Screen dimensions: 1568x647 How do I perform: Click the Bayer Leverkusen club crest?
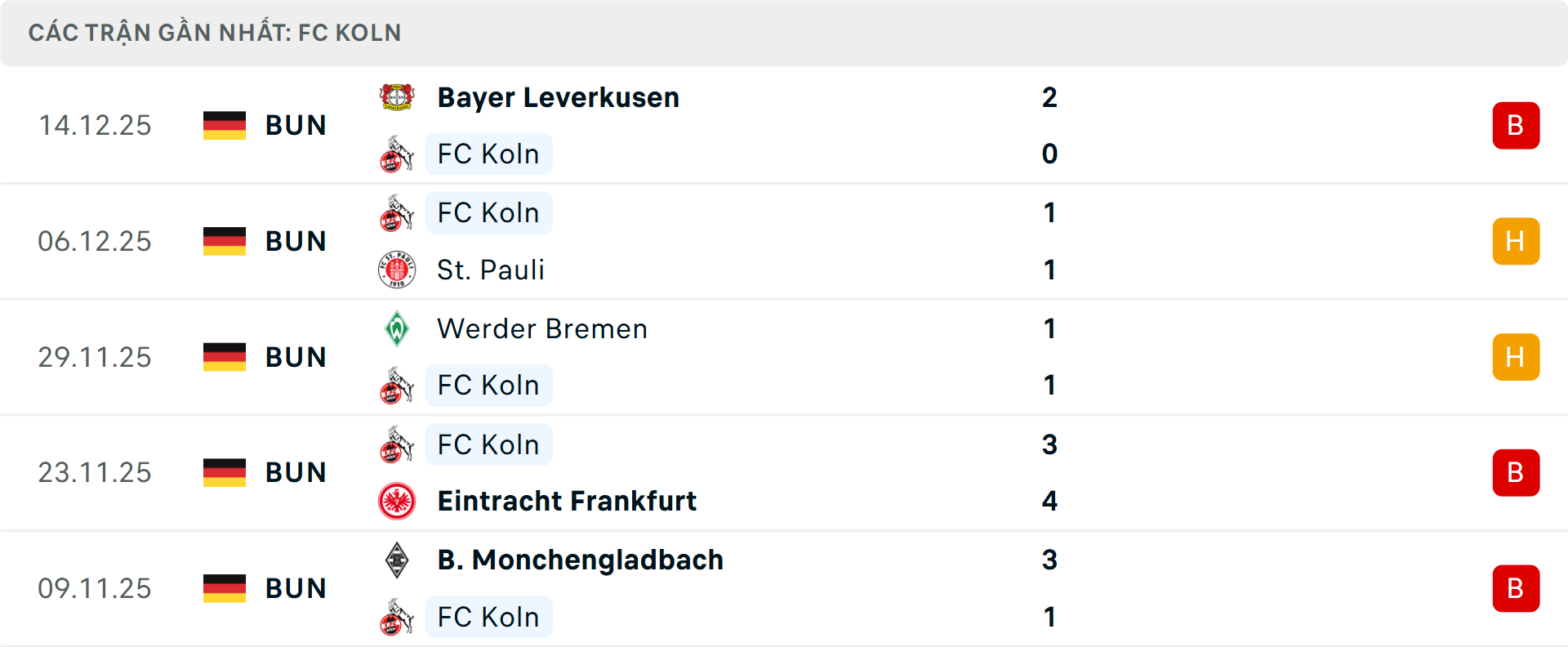[397, 97]
